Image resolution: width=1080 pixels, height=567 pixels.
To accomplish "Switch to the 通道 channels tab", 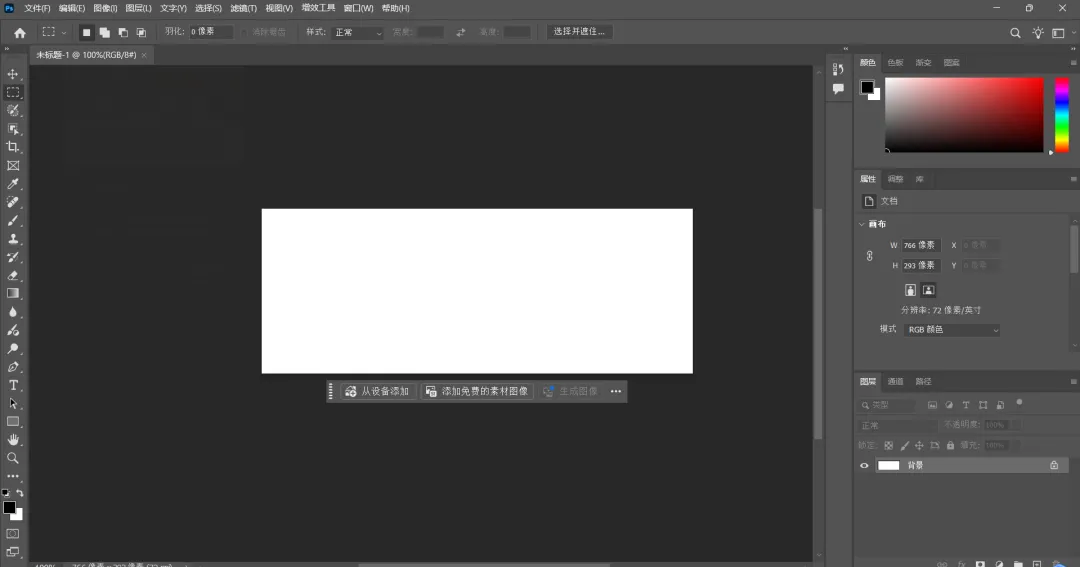I will (x=895, y=382).
